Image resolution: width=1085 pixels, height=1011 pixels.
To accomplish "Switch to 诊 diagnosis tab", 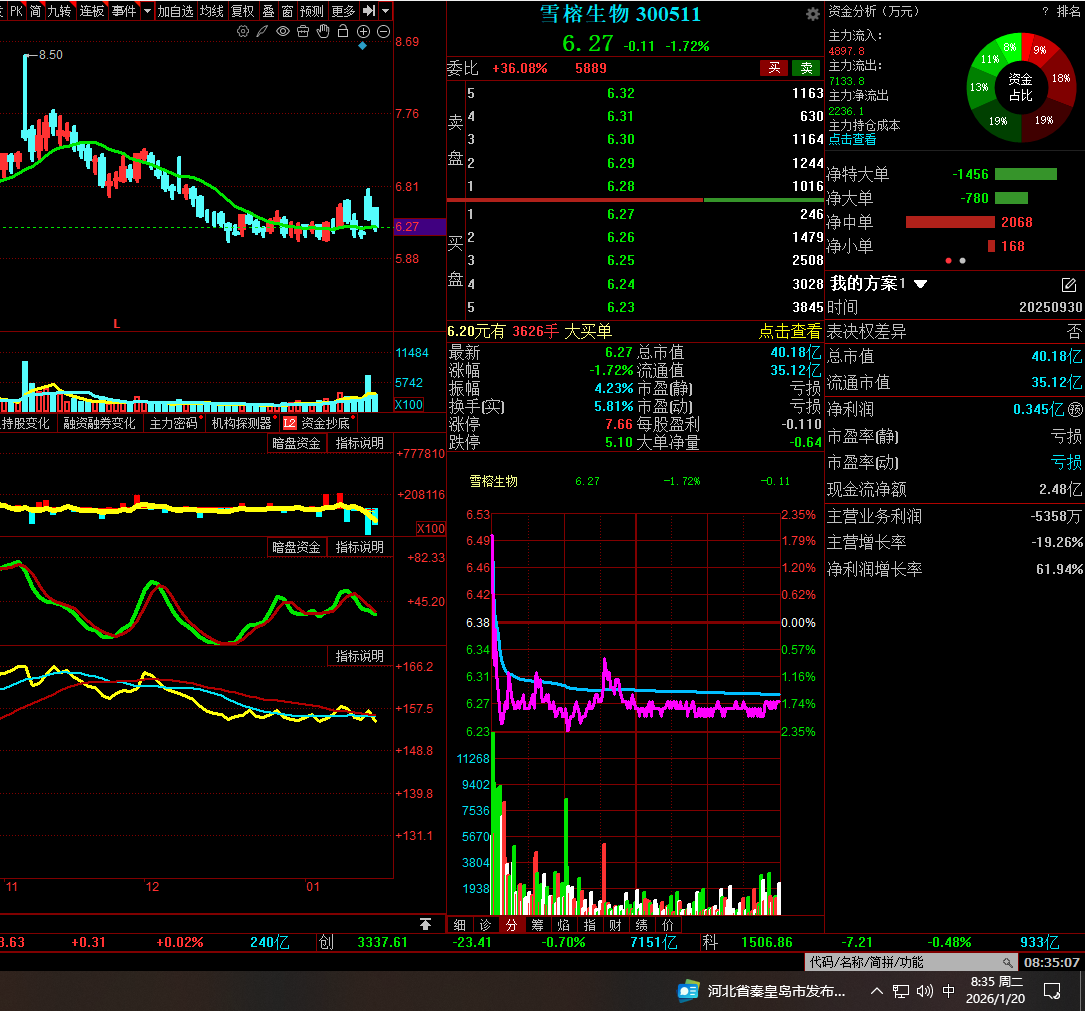I will click(485, 925).
